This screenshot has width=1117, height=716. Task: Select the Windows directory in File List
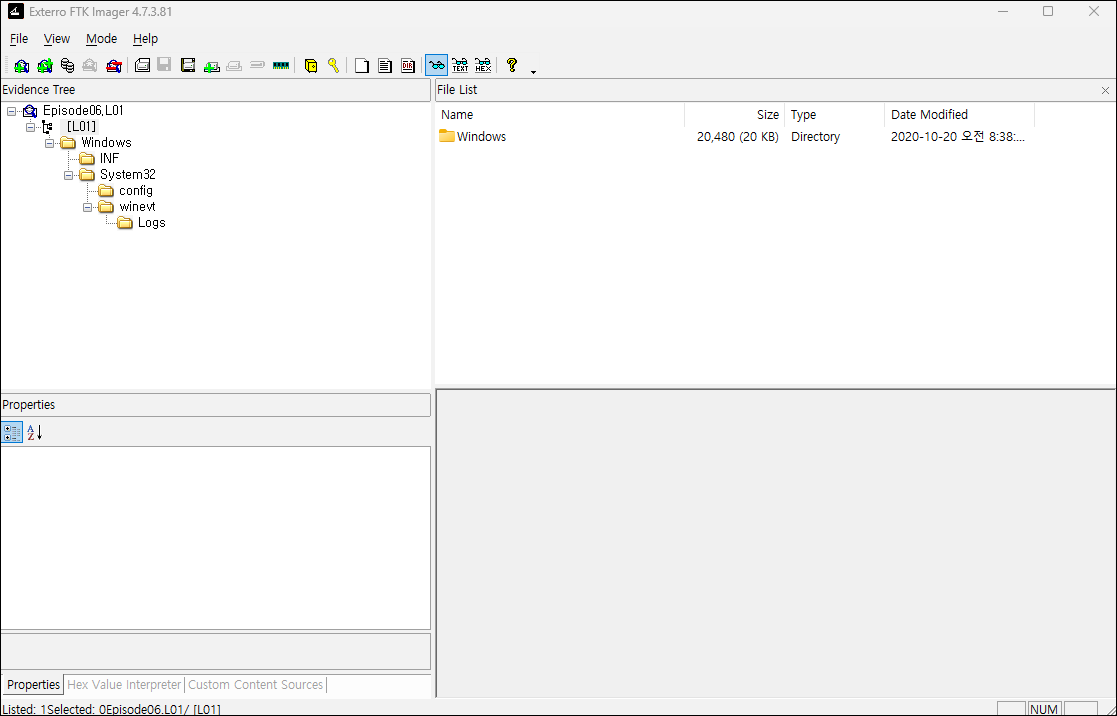[482, 137]
